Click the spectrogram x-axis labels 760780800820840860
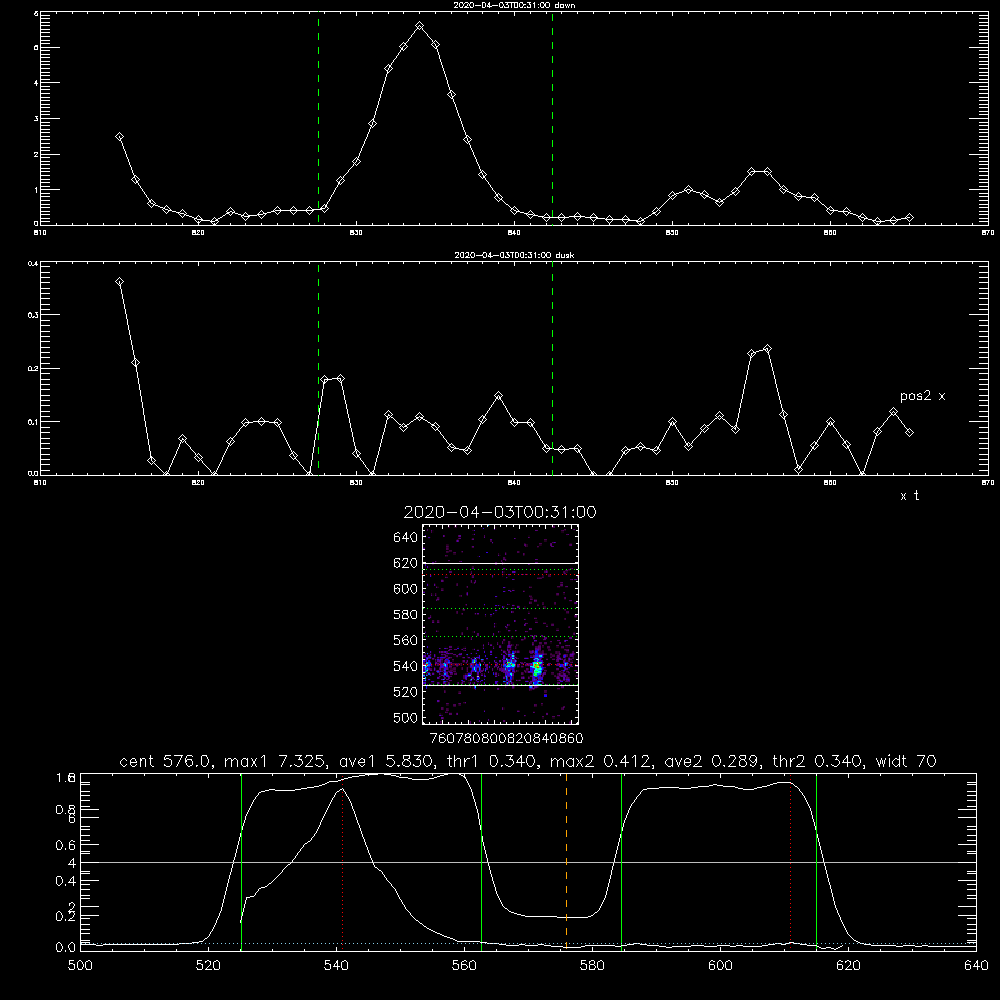Viewport: 1000px width, 1000px height. point(506,738)
